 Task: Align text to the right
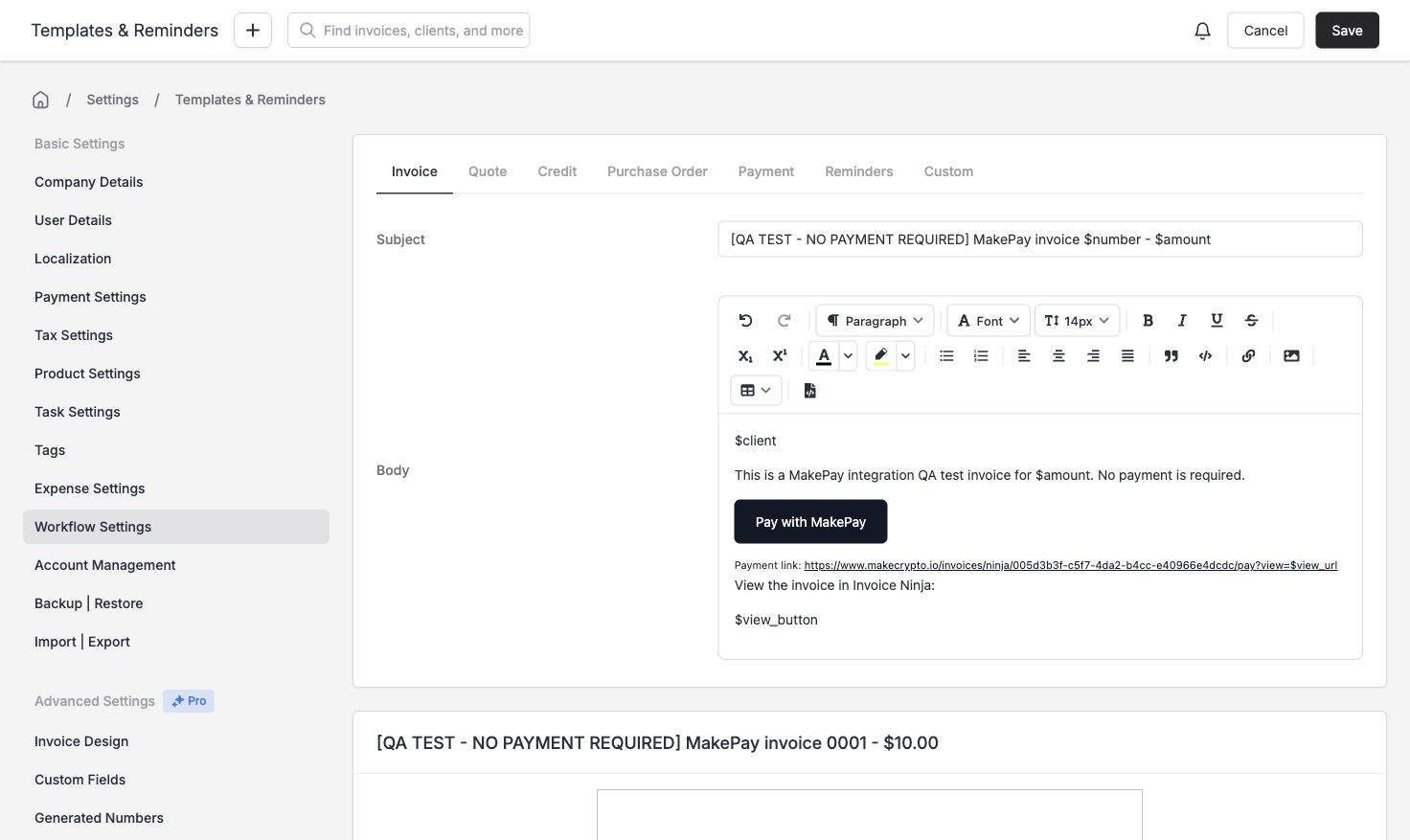(x=1093, y=356)
